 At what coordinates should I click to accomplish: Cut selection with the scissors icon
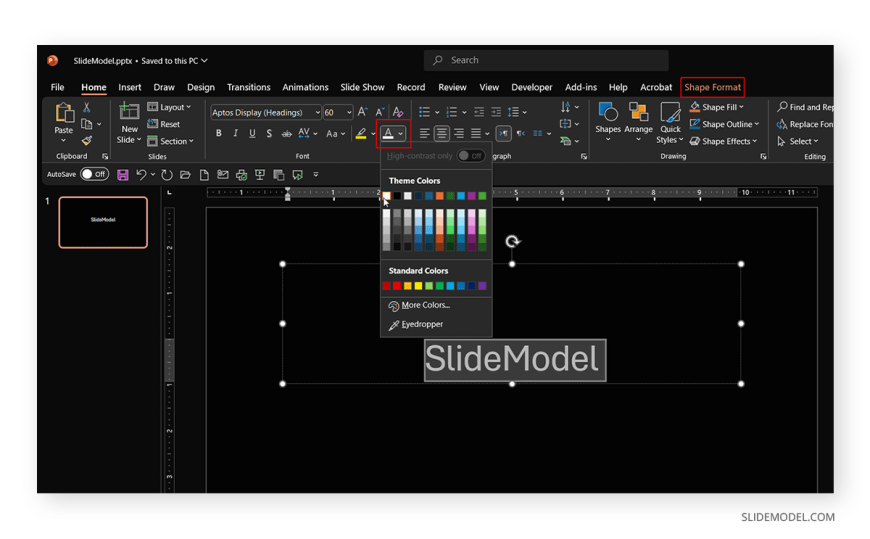coord(87,108)
